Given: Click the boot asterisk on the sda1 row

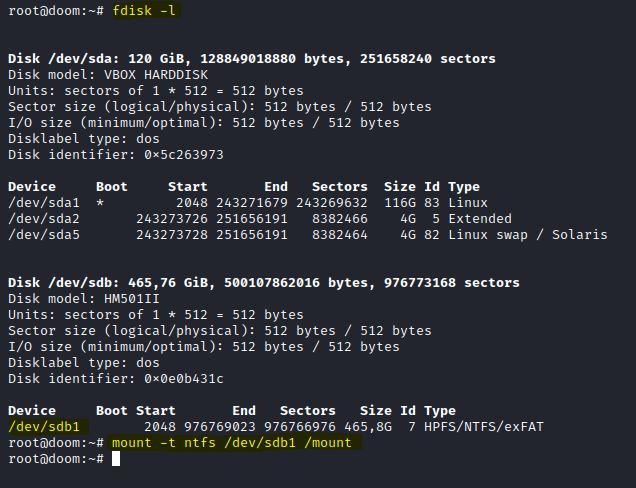Looking at the screenshot, I should [100, 203].
